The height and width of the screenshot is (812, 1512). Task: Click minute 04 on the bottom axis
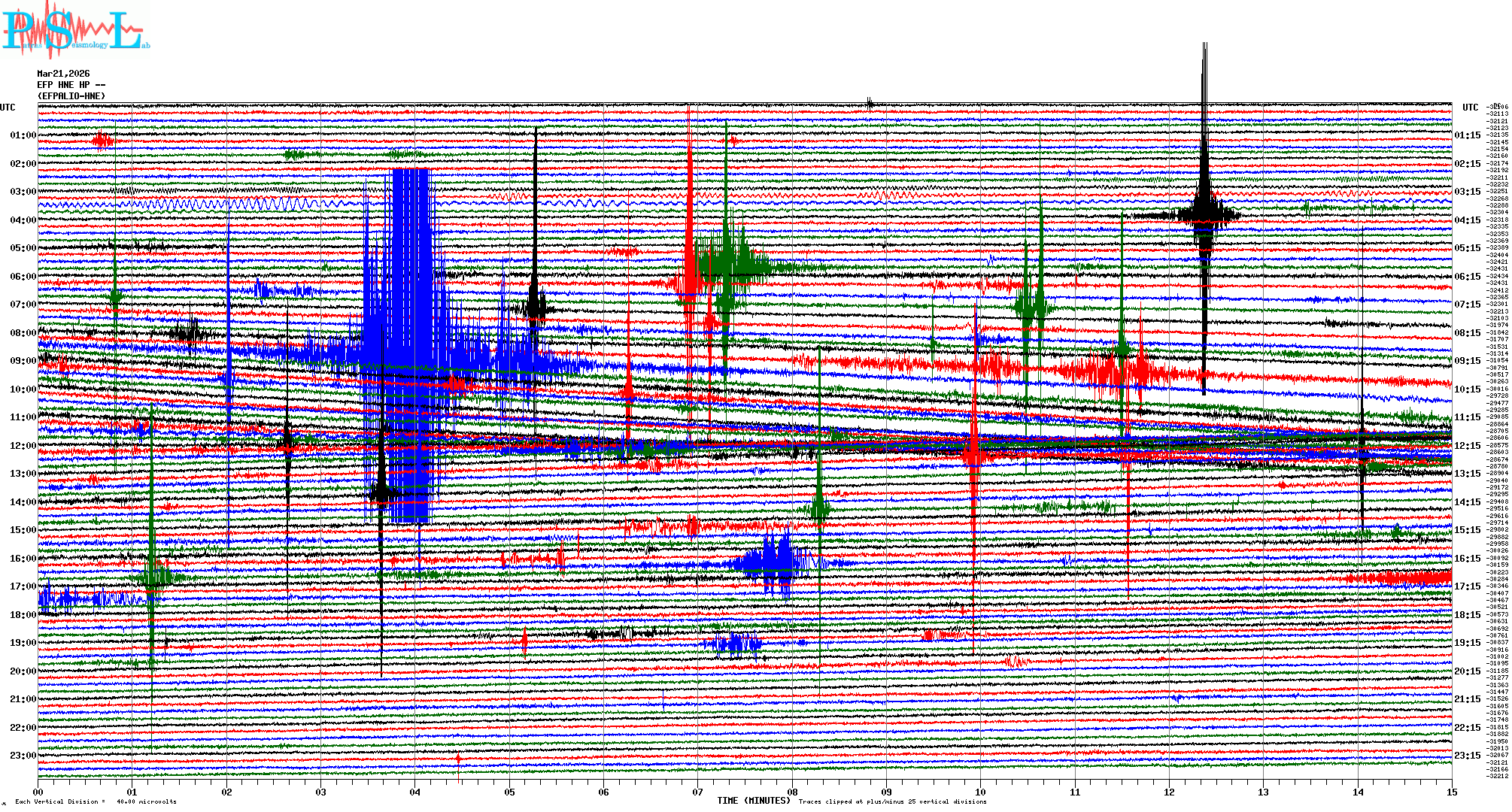415,792
